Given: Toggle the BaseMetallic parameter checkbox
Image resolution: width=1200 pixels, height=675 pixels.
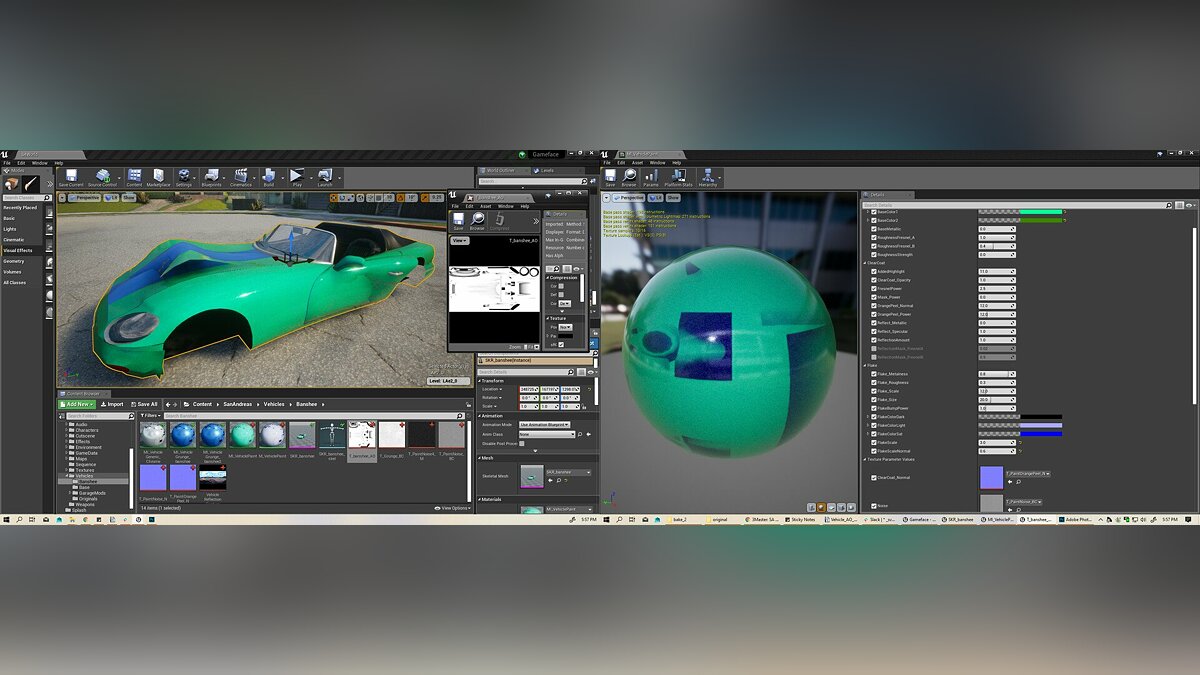Looking at the screenshot, I should click(873, 229).
